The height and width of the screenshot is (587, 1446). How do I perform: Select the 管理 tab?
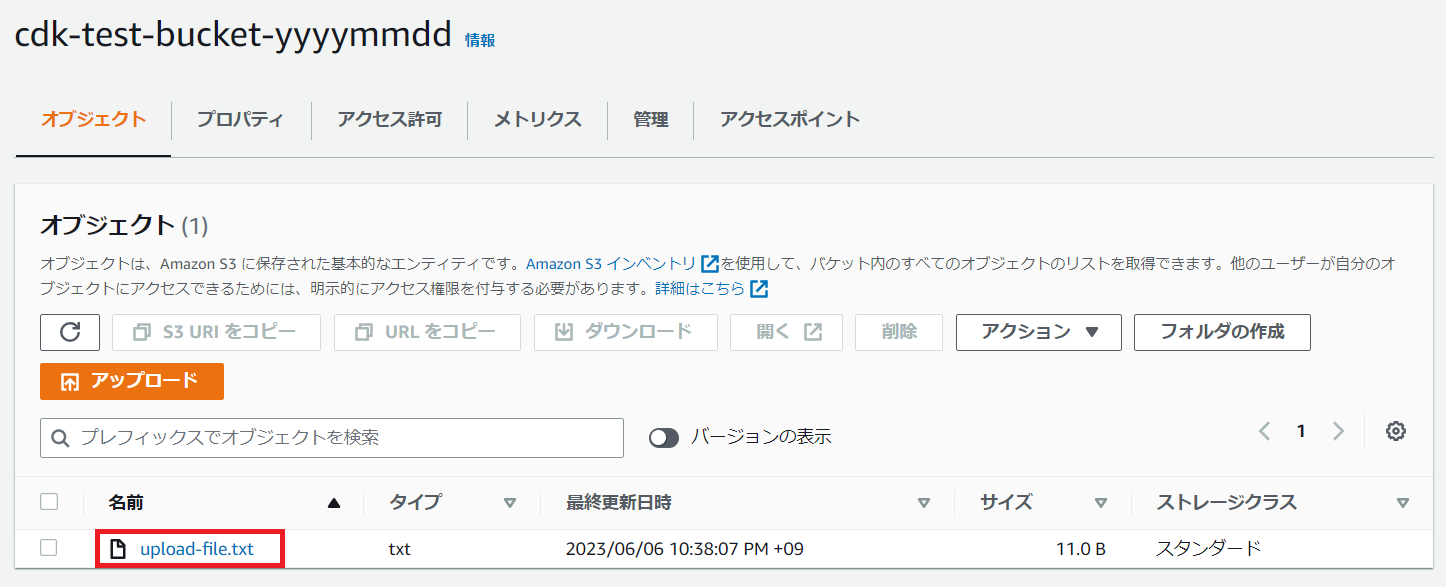coord(650,120)
